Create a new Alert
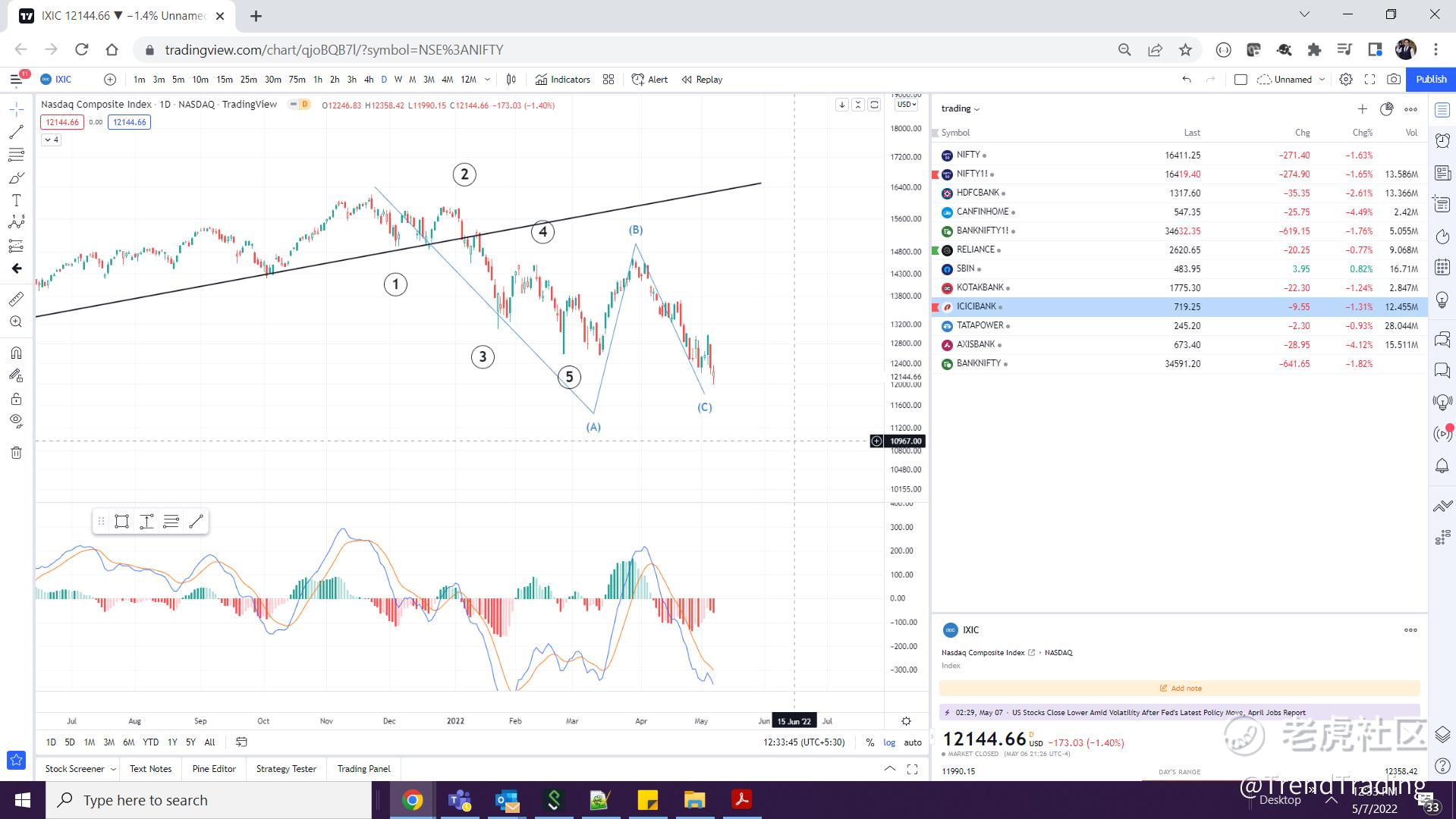1456x819 pixels. point(650,80)
